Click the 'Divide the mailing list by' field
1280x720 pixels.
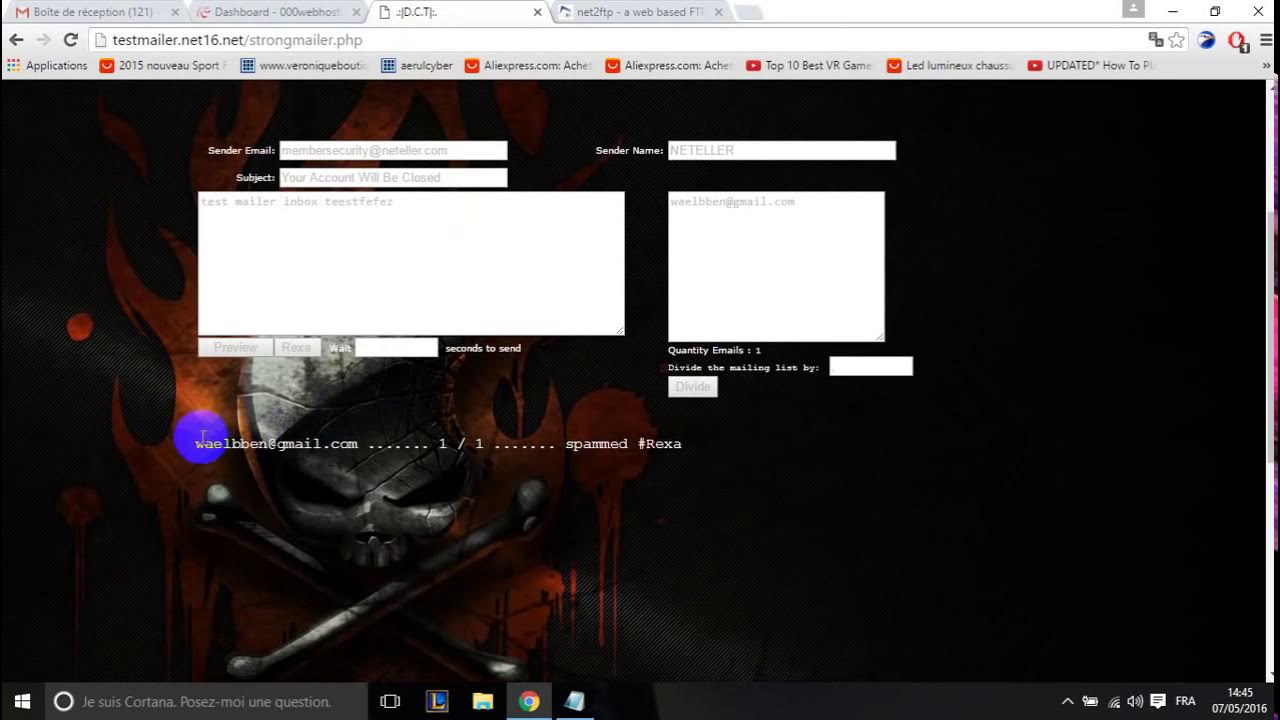[871, 366]
